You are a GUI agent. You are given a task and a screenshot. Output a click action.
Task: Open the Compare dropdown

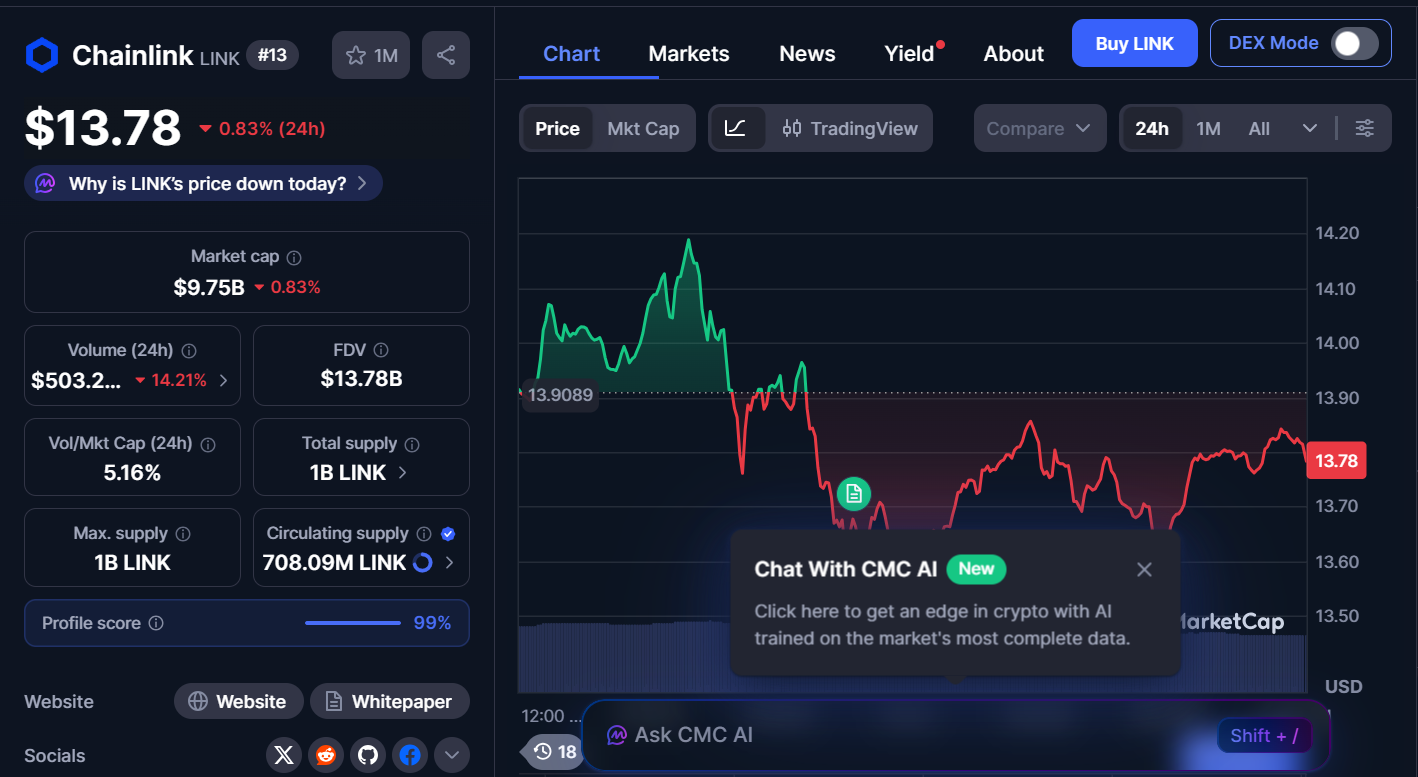pos(1040,128)
